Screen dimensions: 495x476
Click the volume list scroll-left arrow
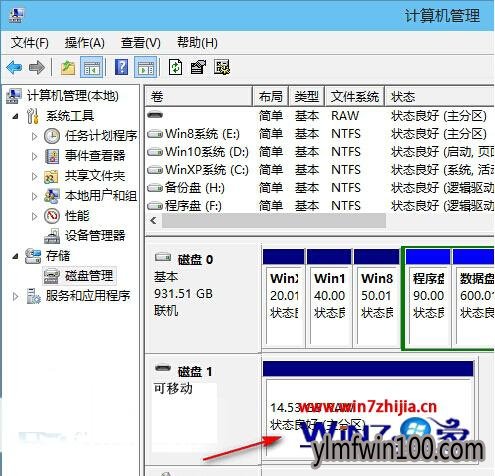tap(153, 221)
